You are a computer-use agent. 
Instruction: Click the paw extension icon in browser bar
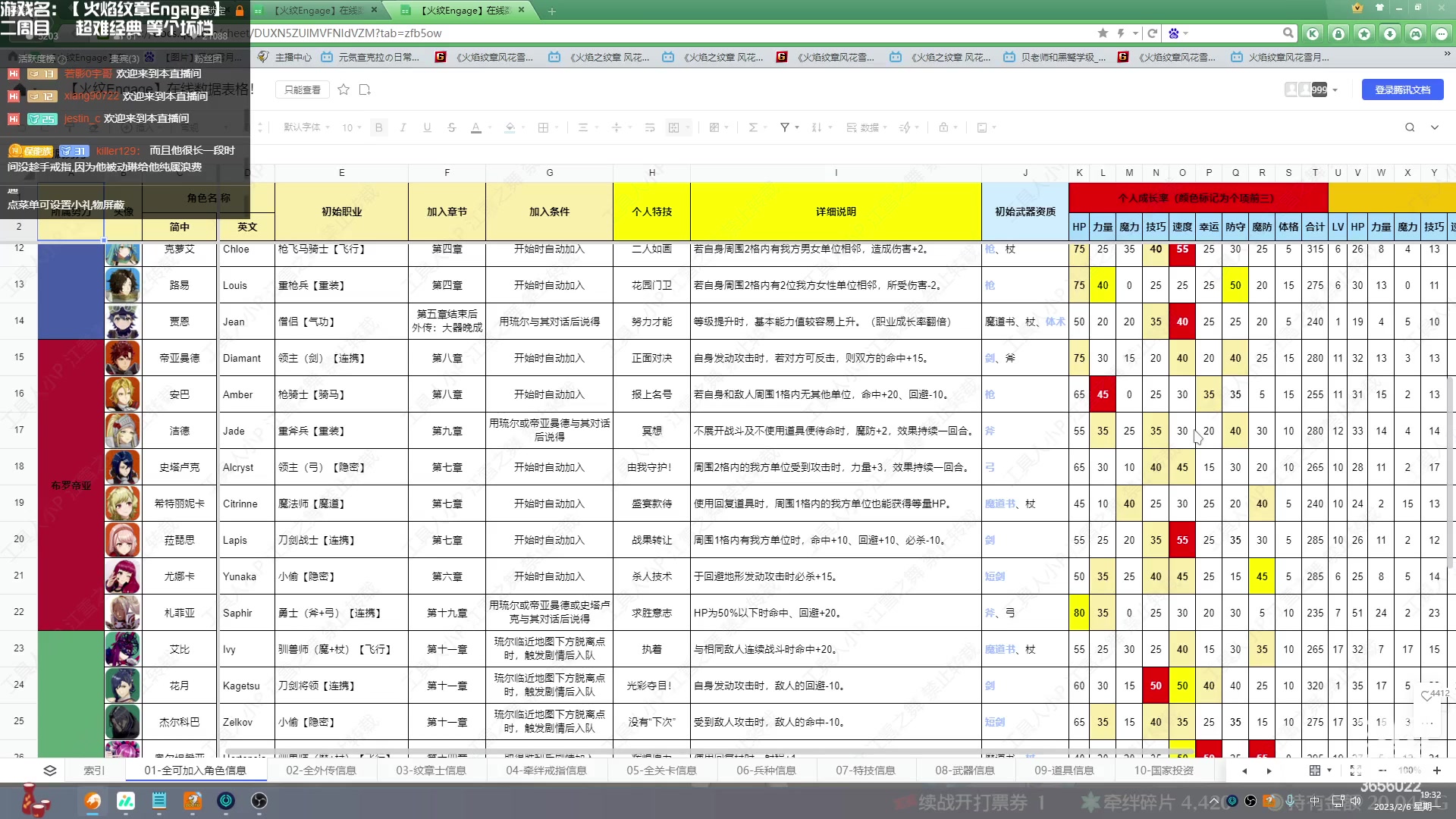coord(1174,33)
